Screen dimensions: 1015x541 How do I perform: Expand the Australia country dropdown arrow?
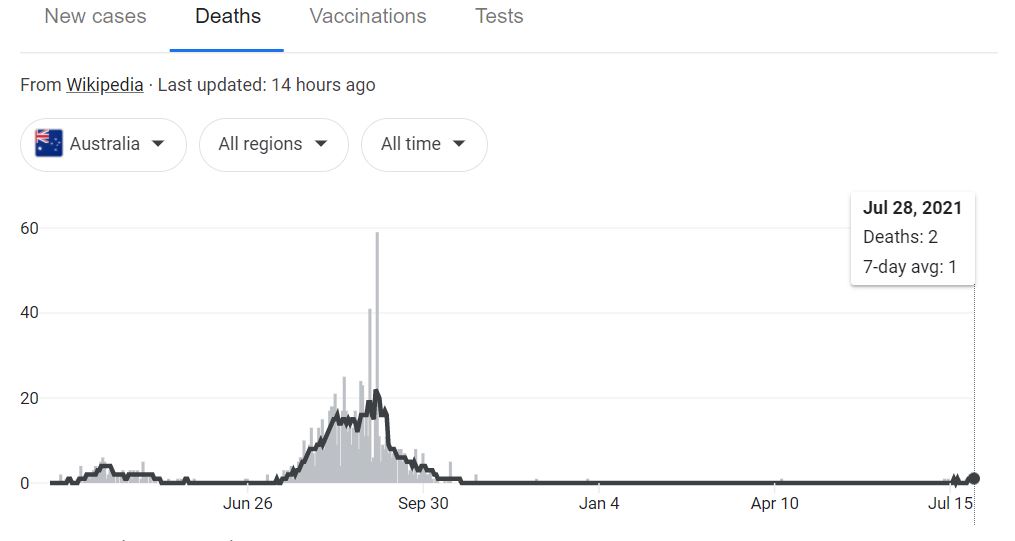pyautogui.click(x=158, y=144)
